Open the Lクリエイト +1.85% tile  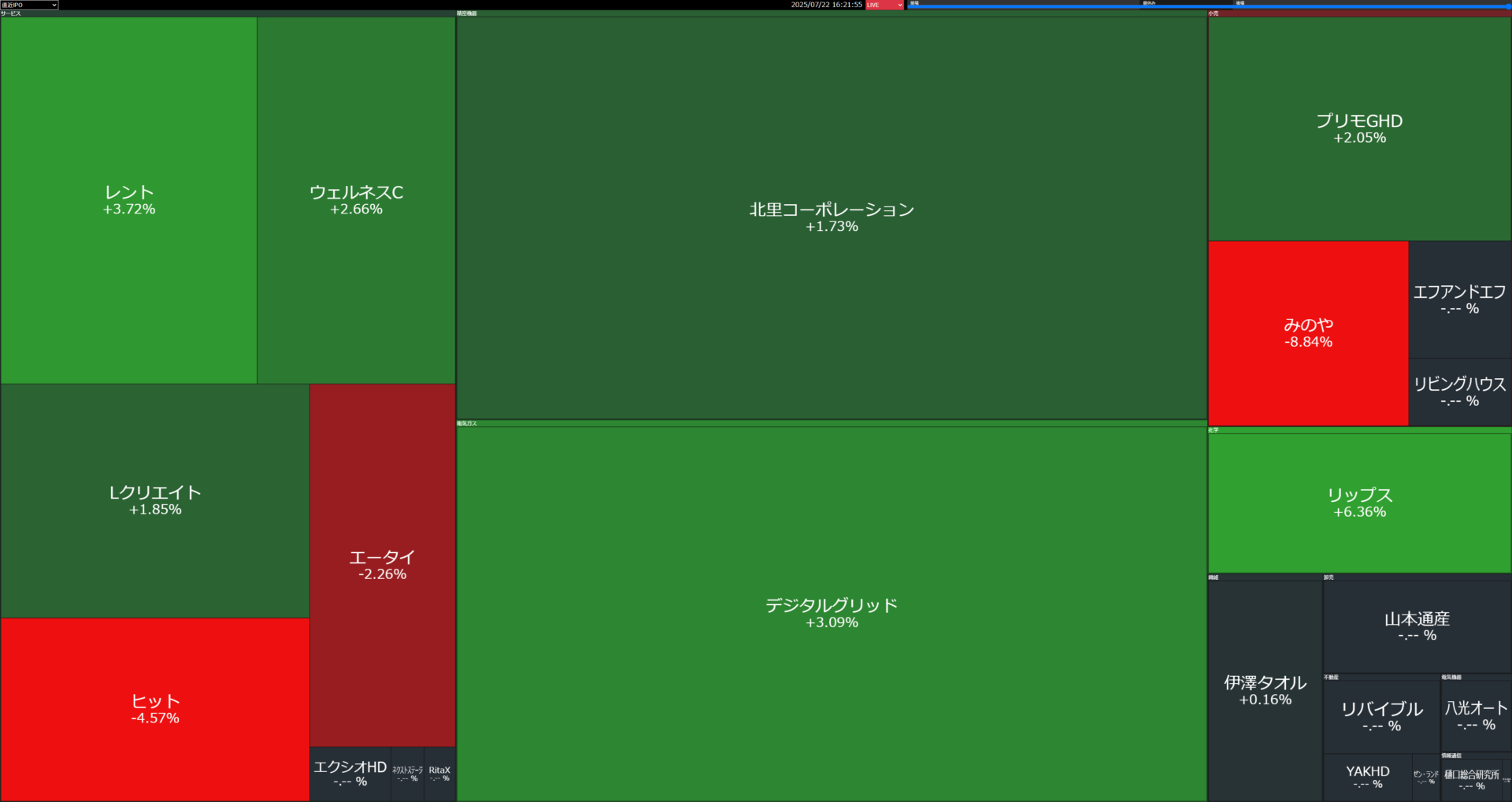pos(155,500)
